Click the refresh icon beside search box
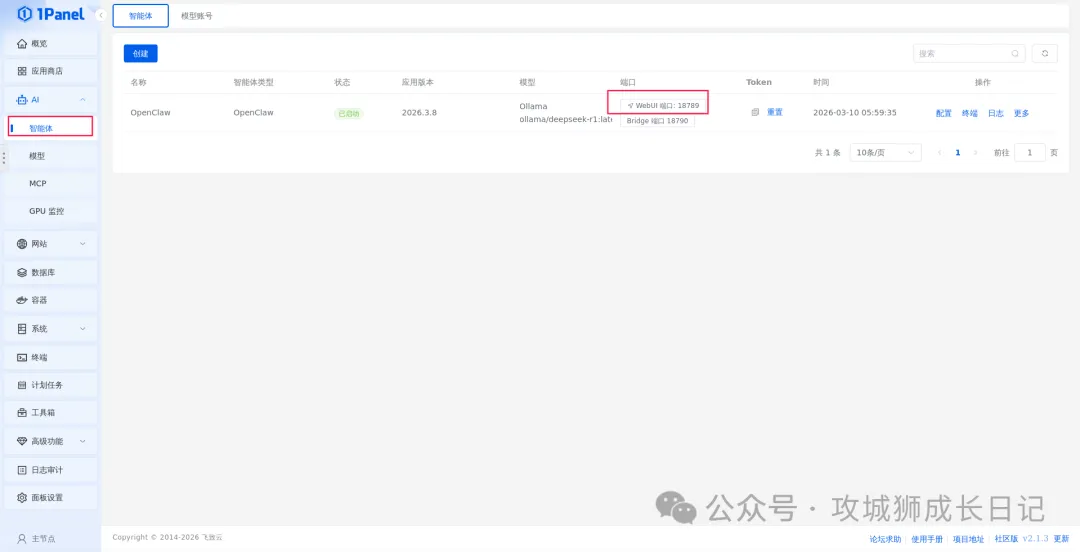 pyautogui.click(x=1045, y=54)
